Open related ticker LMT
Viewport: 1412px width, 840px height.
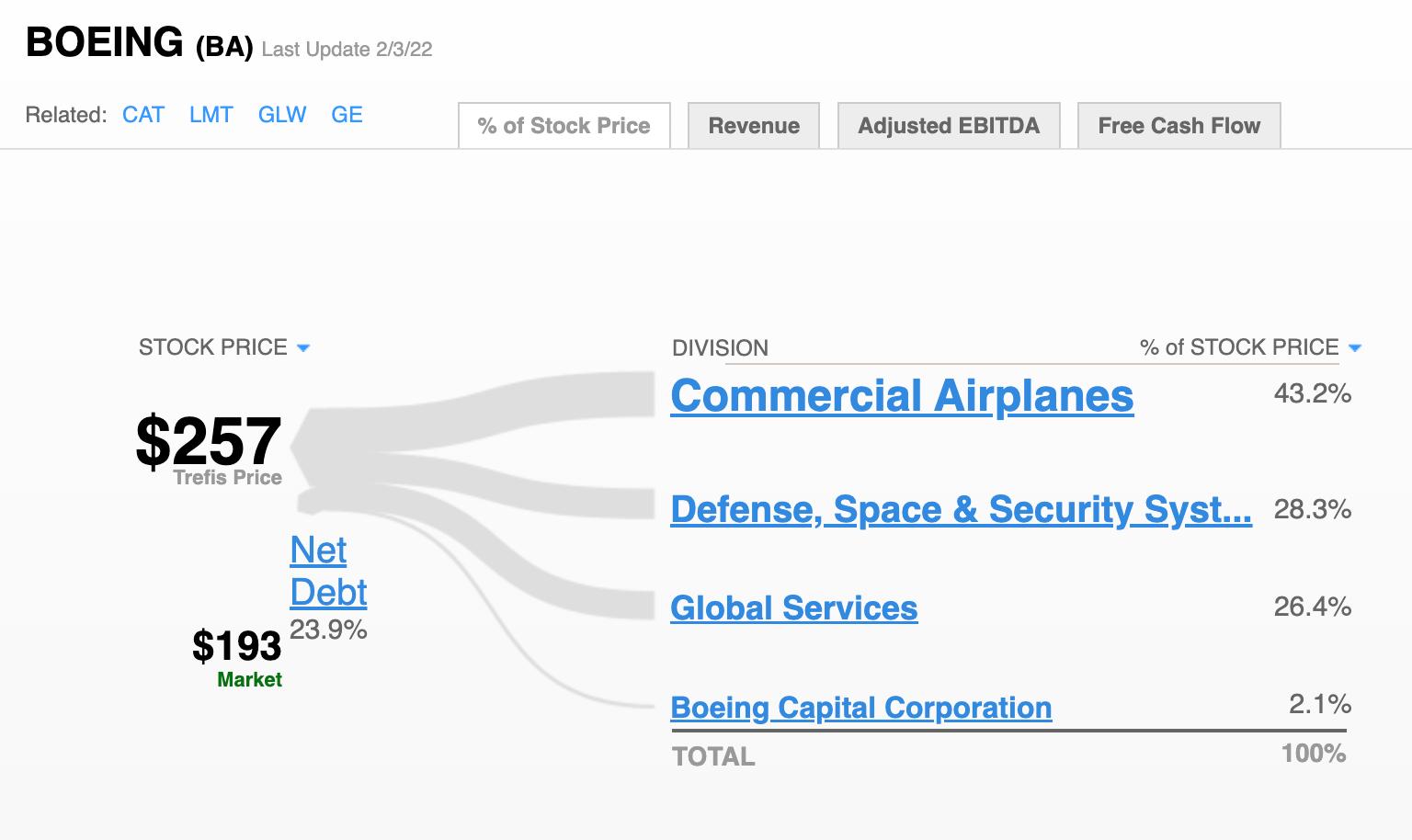[211, 115]
